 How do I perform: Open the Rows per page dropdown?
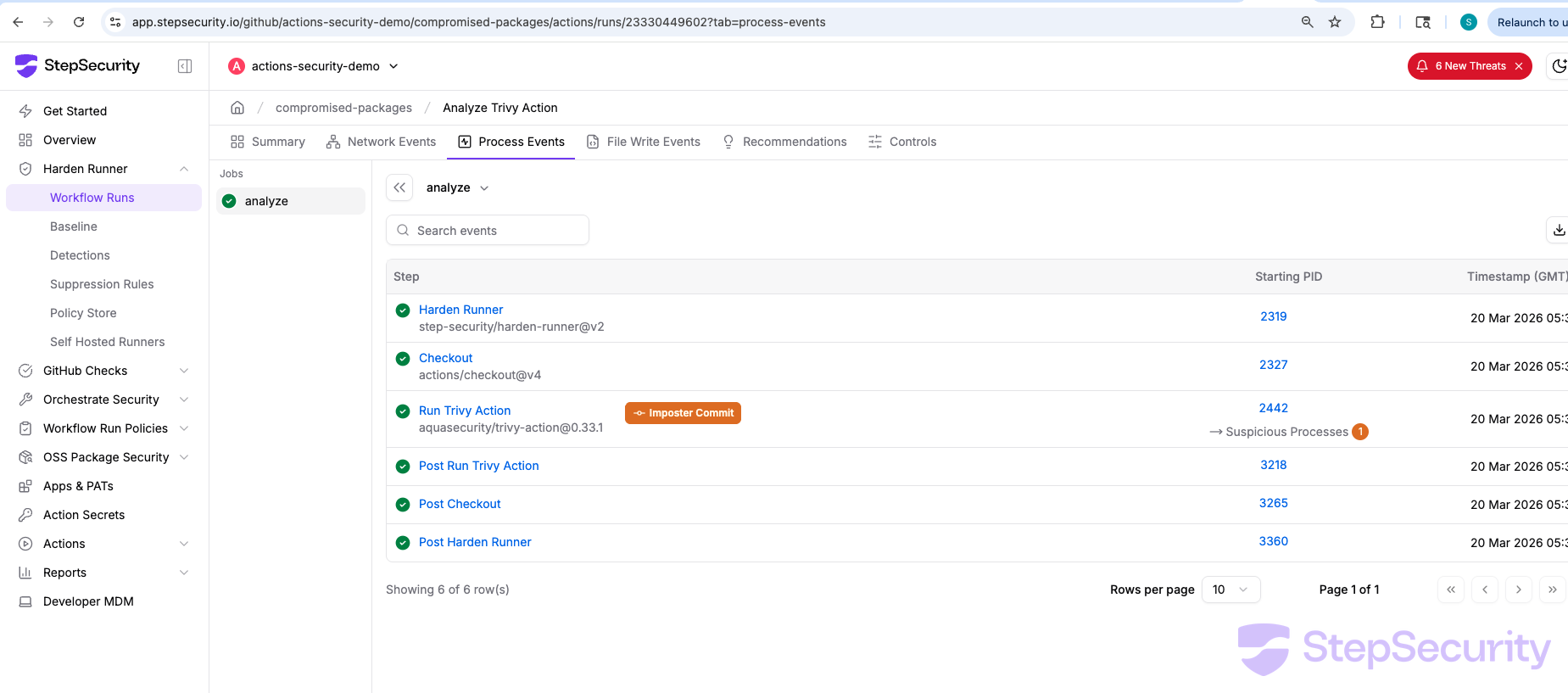tap(1230, 590)
